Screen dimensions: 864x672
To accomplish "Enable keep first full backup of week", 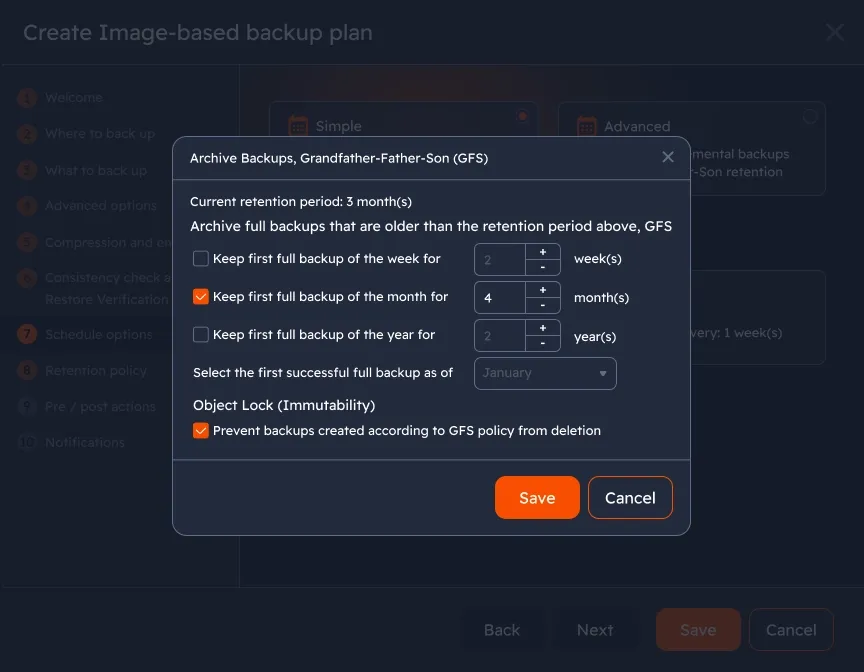I will 201,259.
